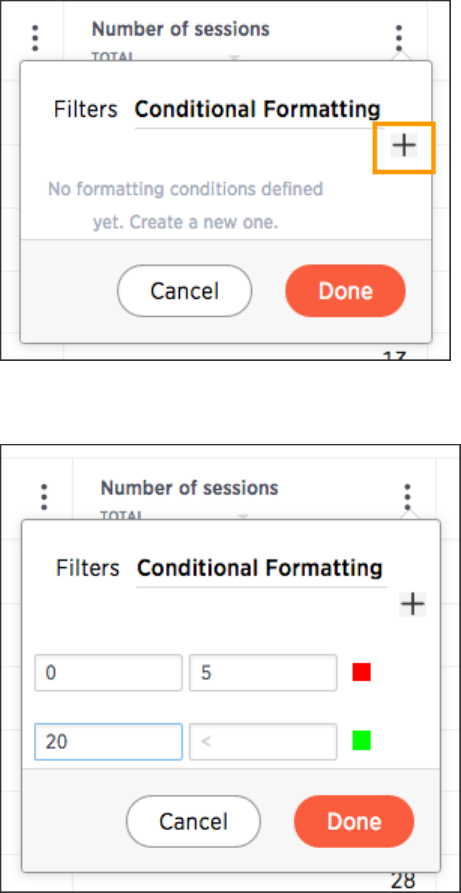The image size is (461, 893).
Task: Select Conditional Formatting tab in empty-conditions dialog
Action: point(258,109)
